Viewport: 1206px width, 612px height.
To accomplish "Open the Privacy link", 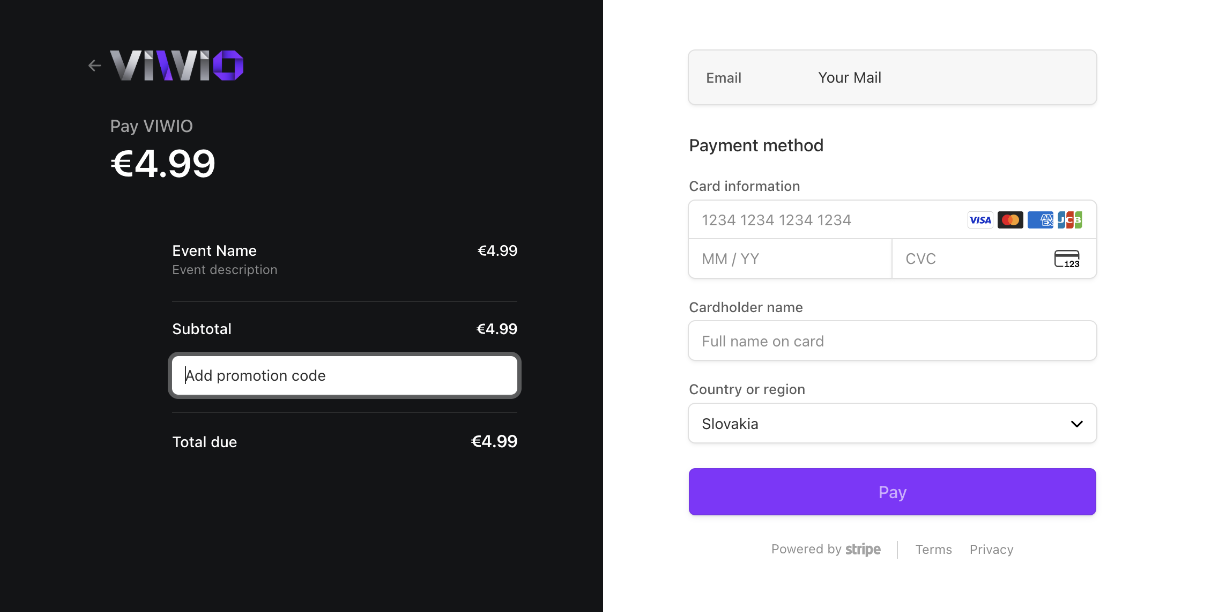I will [991, 549].
